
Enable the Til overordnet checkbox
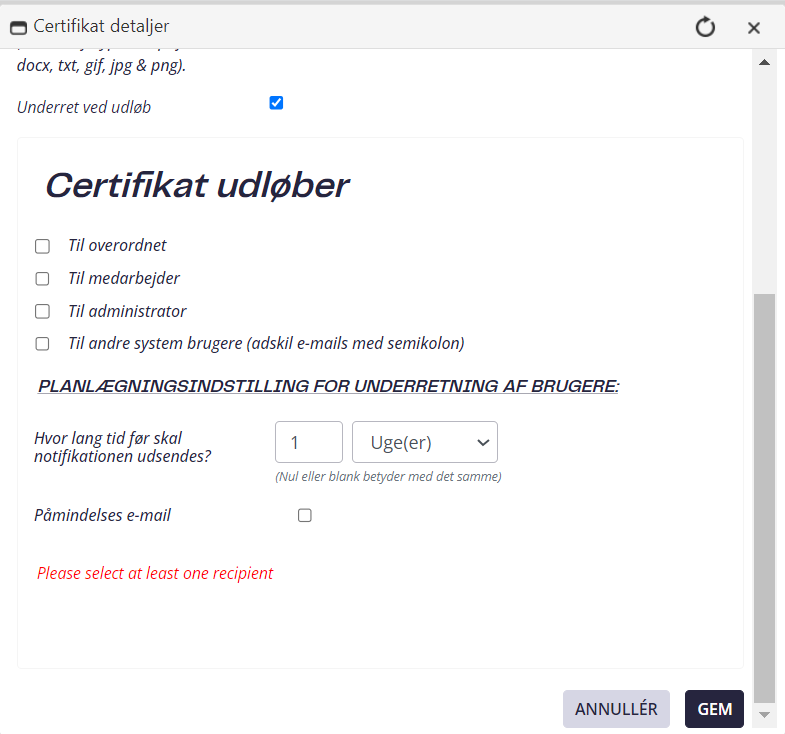pos(43,246)
